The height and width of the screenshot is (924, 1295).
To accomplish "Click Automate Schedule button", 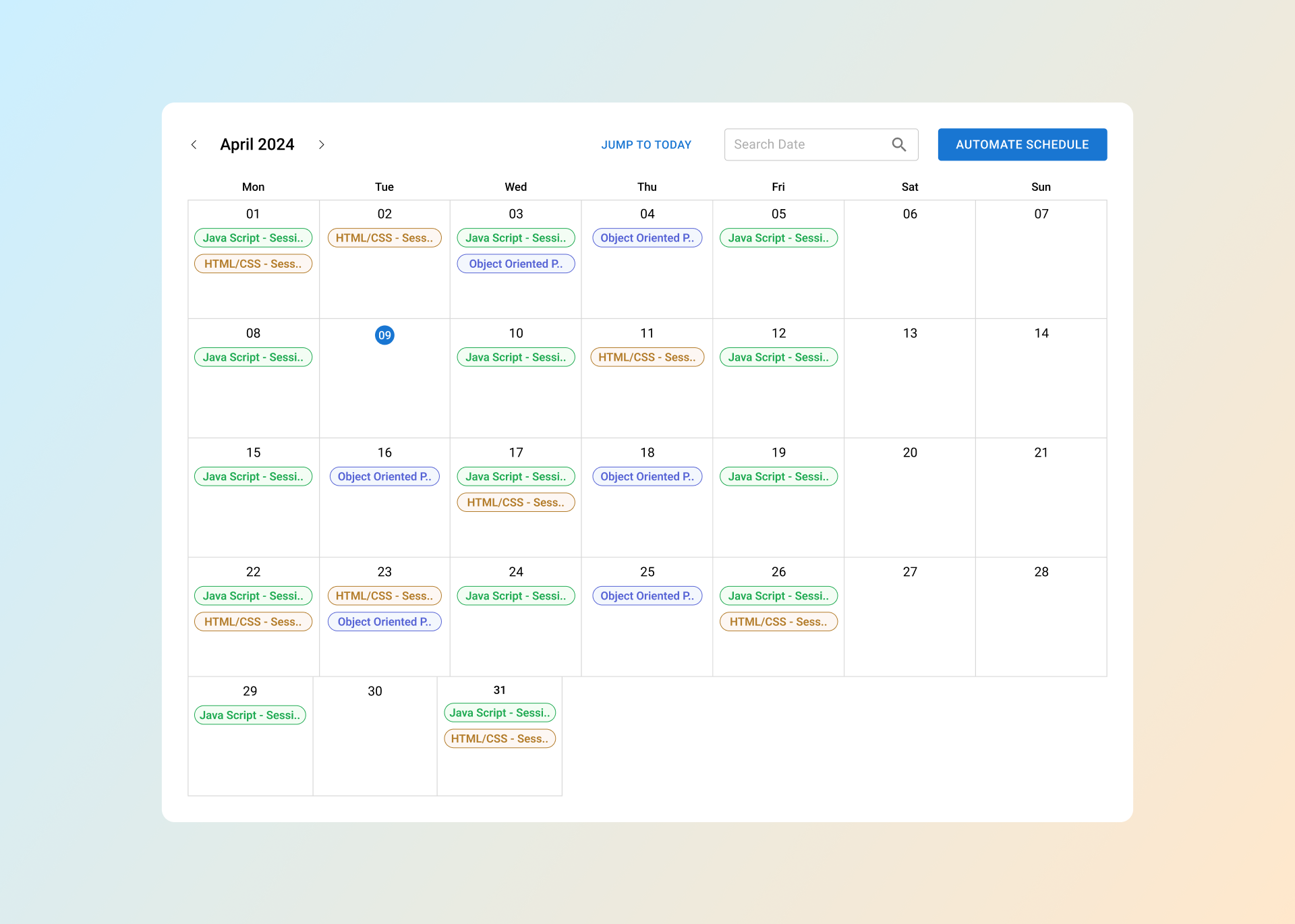I will [1022, 144].
